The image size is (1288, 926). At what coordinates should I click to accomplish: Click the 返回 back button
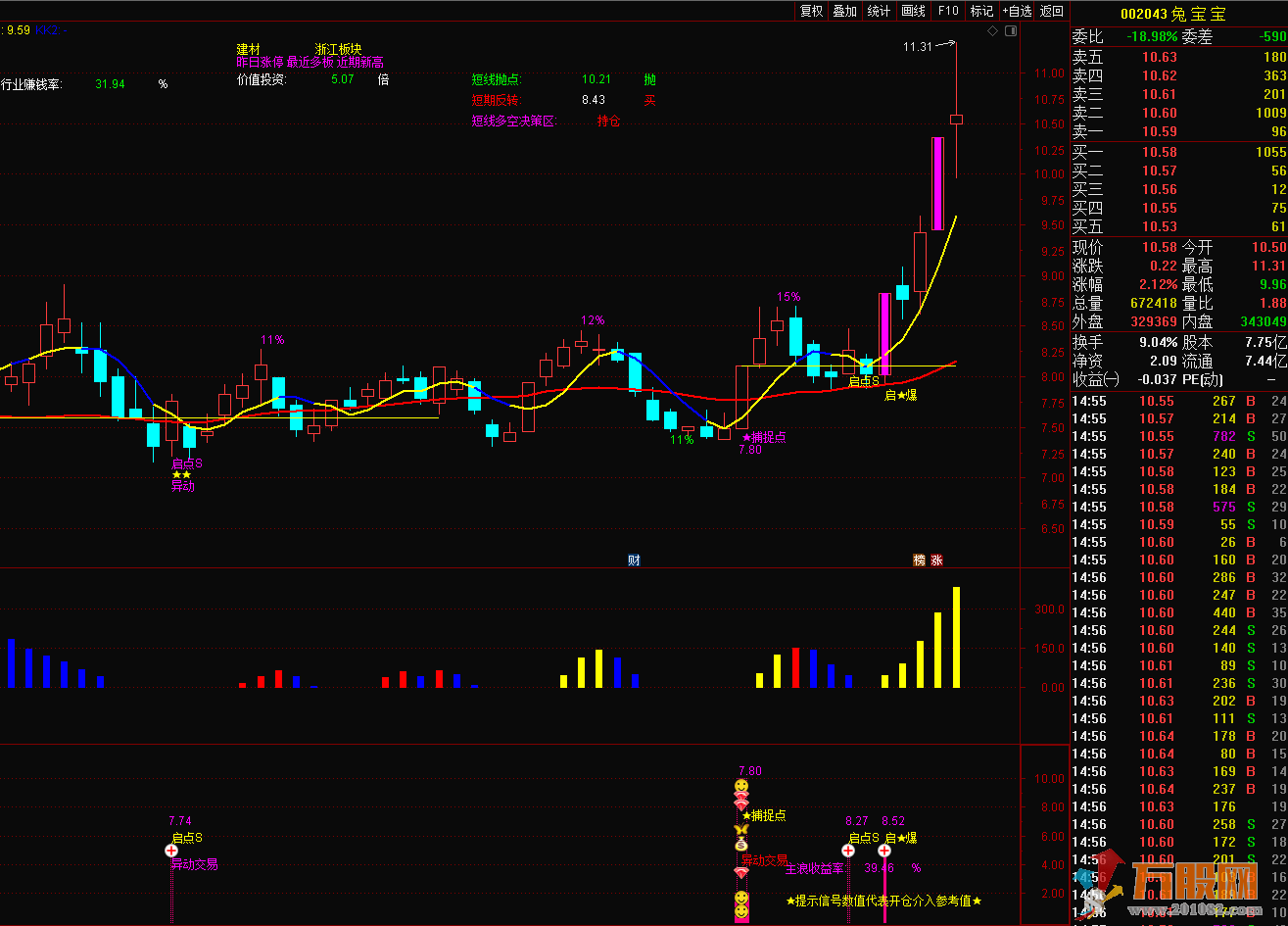1052,11
